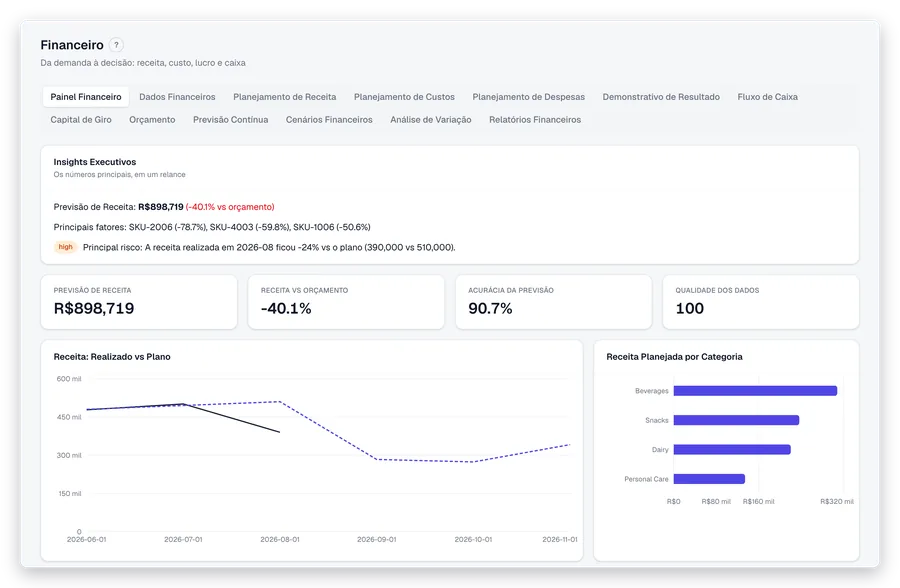
Task: Click the 600 mil y-axis label
Action: click(69, 379)
